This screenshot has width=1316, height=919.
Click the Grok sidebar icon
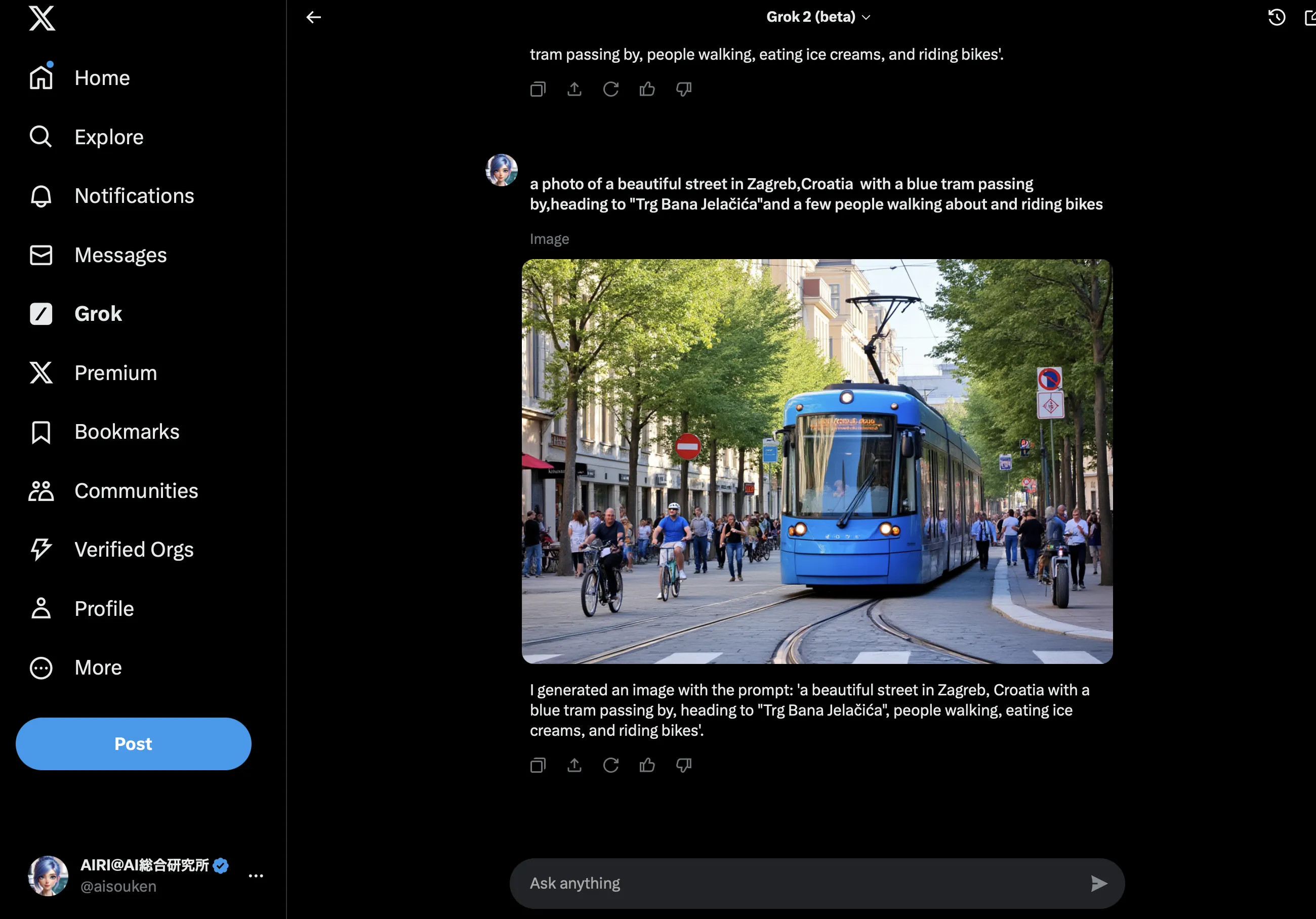click(x=40, y=313)
